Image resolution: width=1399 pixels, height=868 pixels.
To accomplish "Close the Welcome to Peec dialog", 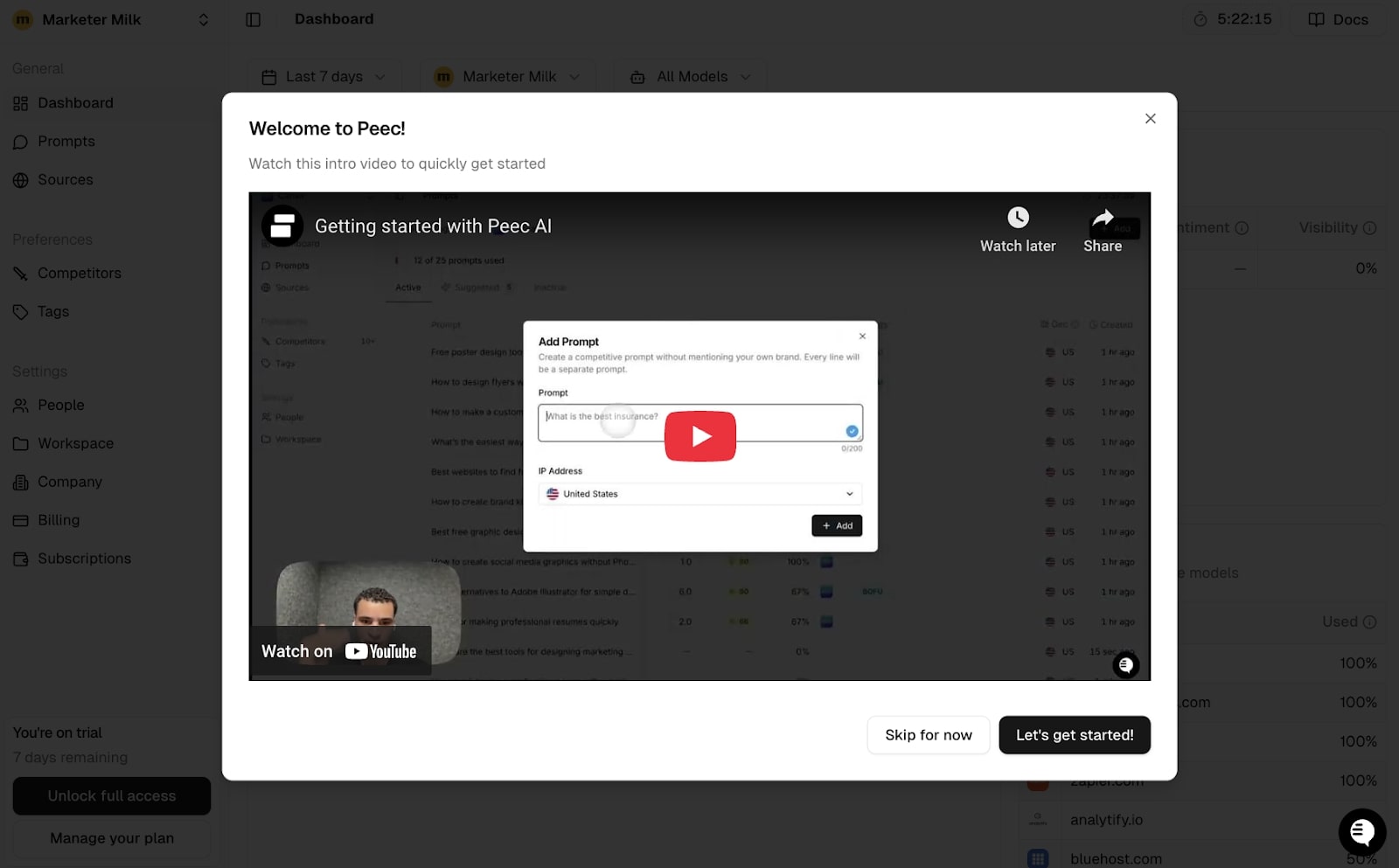I will pyautogui.click(x=1150, y=119).
